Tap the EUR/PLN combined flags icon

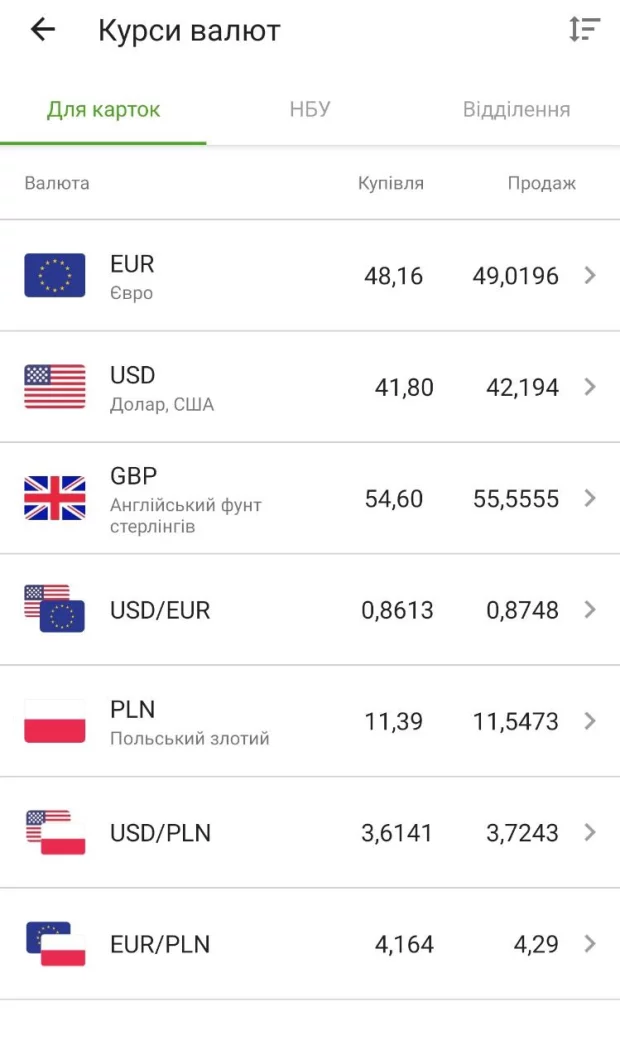(x=55, y=944)
